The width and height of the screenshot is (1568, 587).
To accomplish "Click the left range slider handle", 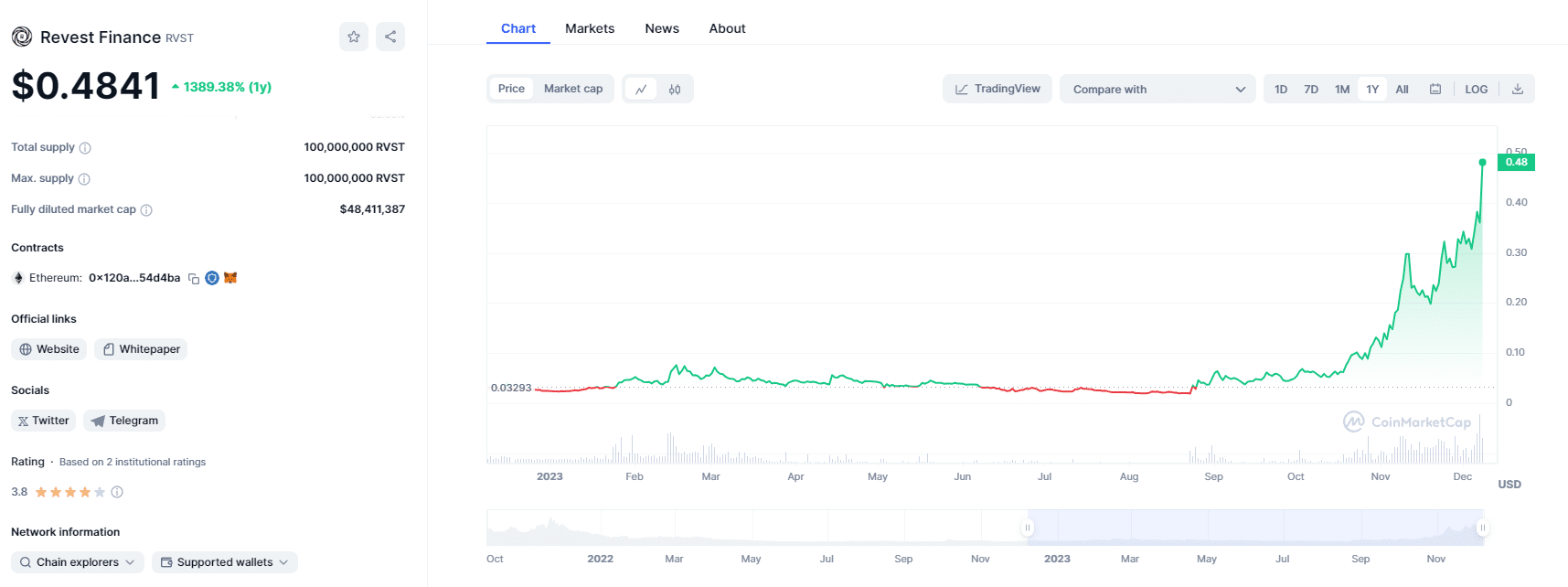I will 1028,528.
